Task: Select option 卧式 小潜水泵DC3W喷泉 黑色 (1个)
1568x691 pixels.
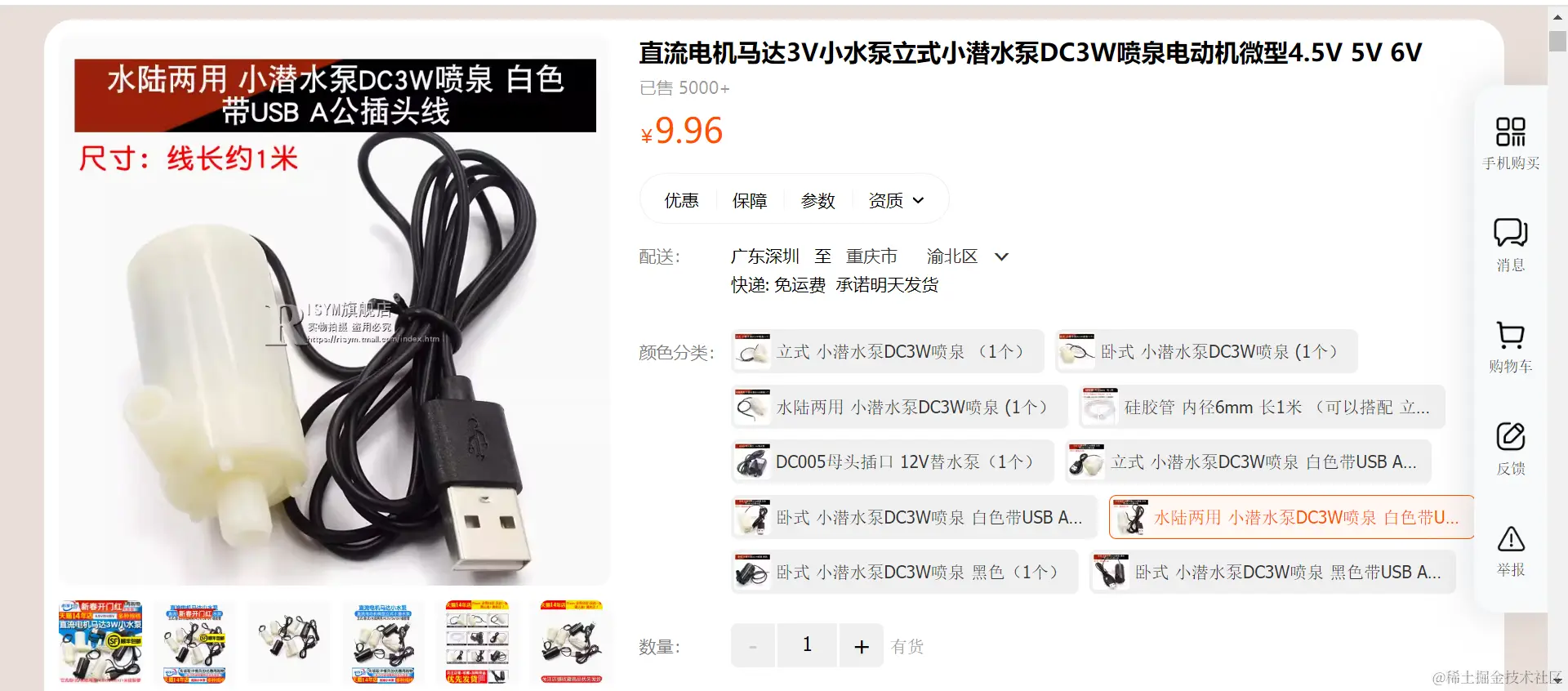Action: [x=905, y=573]
